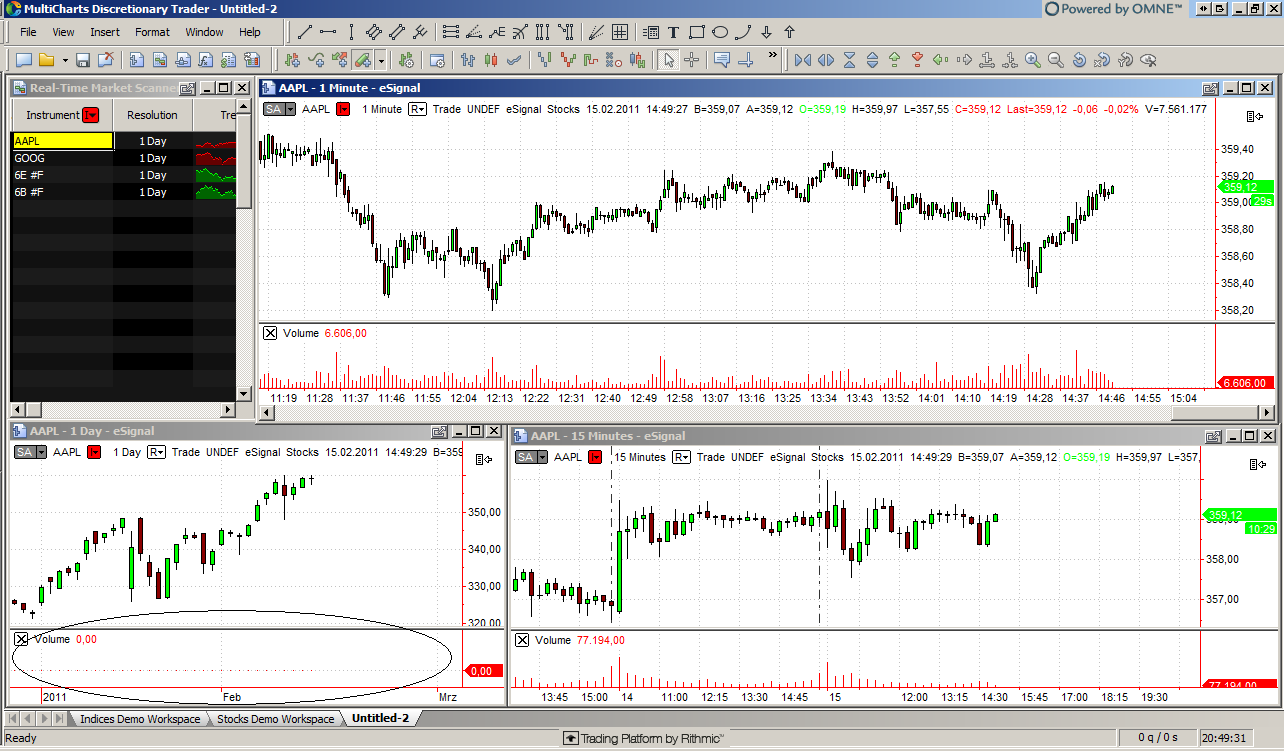1284x751 pixels.
Task: Open the R resolution dropdown in 15 Minutes chart
Action: tap(681, 457)
